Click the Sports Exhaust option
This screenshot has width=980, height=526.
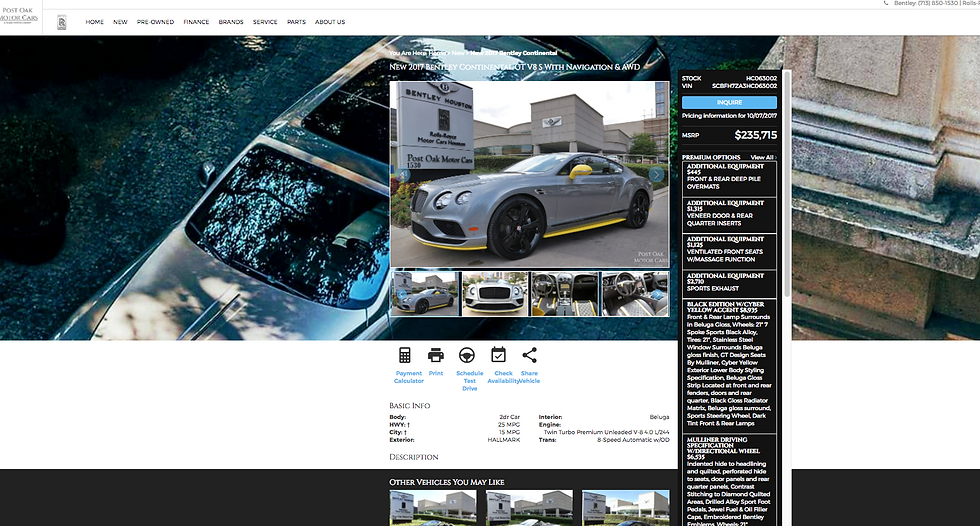tap(729, 284)
